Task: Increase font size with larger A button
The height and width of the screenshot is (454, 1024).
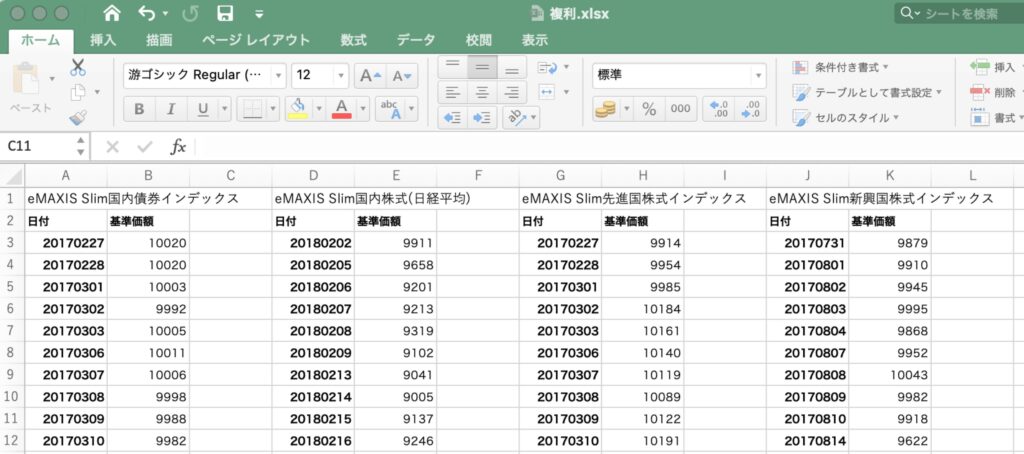Action: pyautogui.click(x=371, y=76)
